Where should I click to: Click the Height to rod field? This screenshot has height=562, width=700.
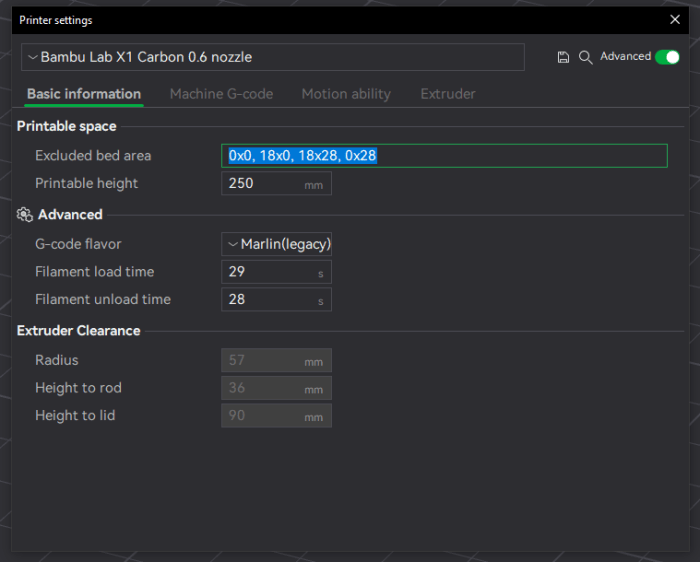[276, 388]
